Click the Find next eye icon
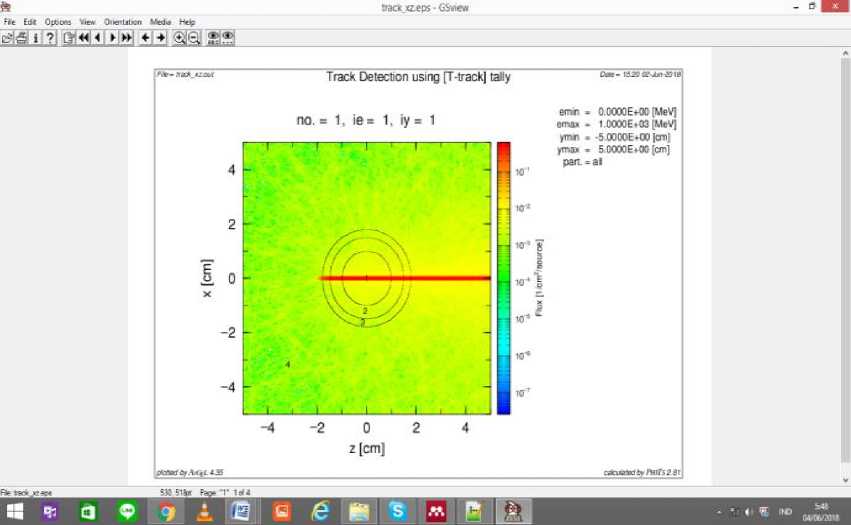 click(228, 37)
